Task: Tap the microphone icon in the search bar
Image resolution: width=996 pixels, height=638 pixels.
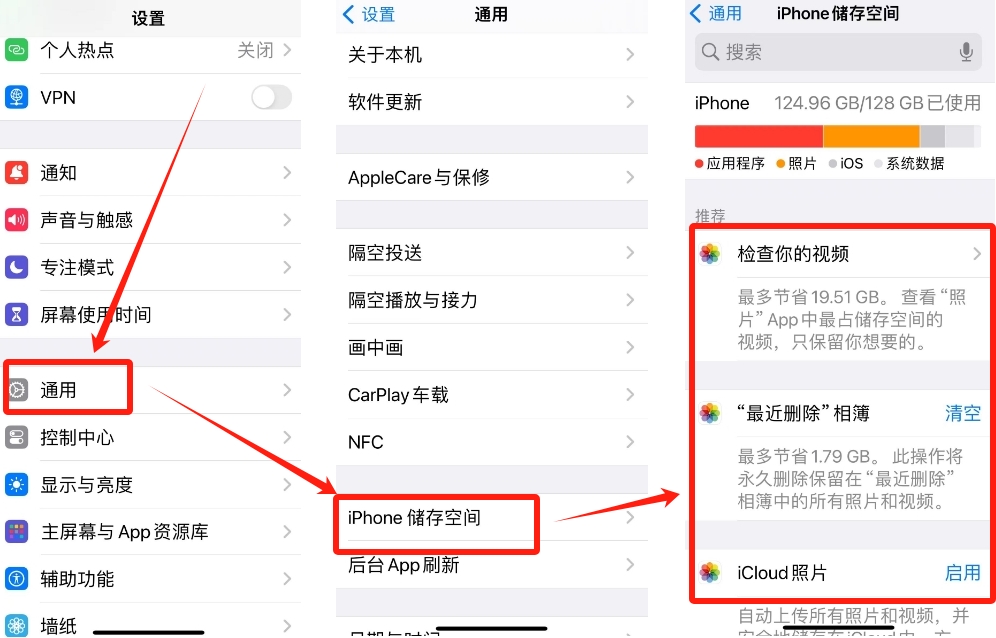Action: pyautogui.click(x=966, y=52)
